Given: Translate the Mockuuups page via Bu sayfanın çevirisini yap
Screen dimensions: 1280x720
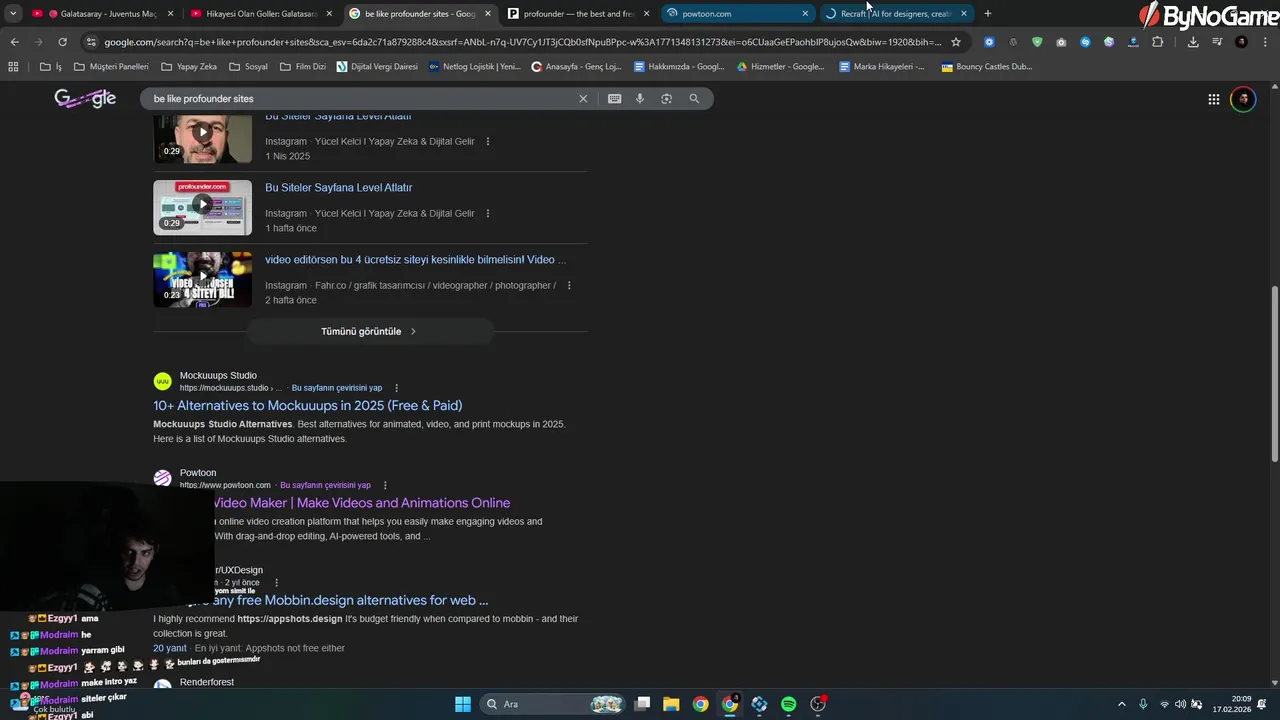Looking at the screenshot, I should pyautogui.click(x=337, y=388).
